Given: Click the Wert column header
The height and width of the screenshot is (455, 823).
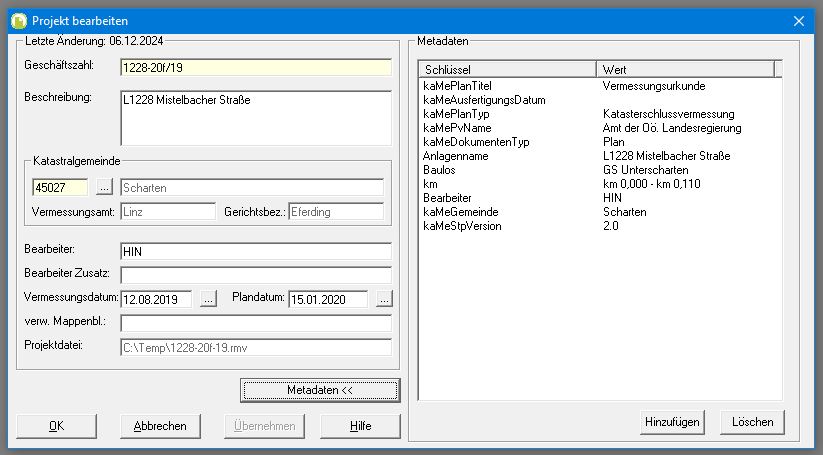Looking at the screenshot, I should coord(685,69).
